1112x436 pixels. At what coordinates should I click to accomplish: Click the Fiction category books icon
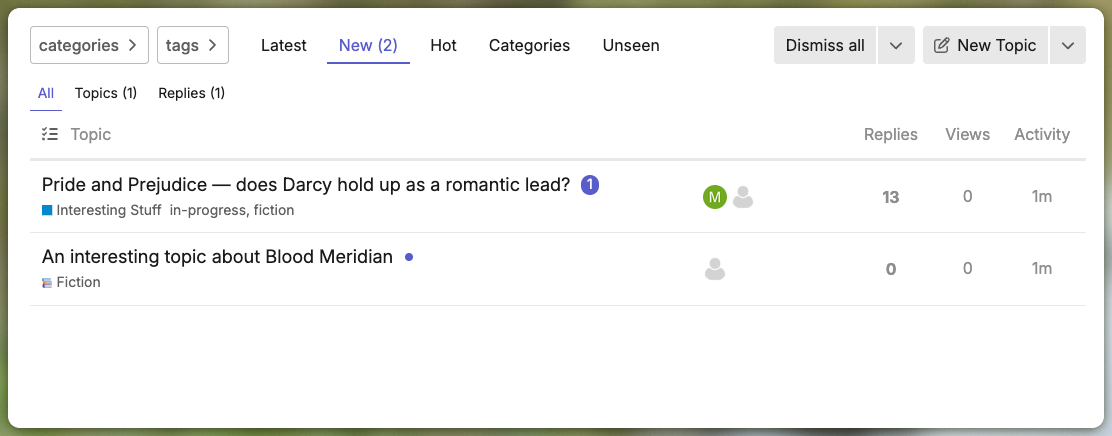[47, 283]
